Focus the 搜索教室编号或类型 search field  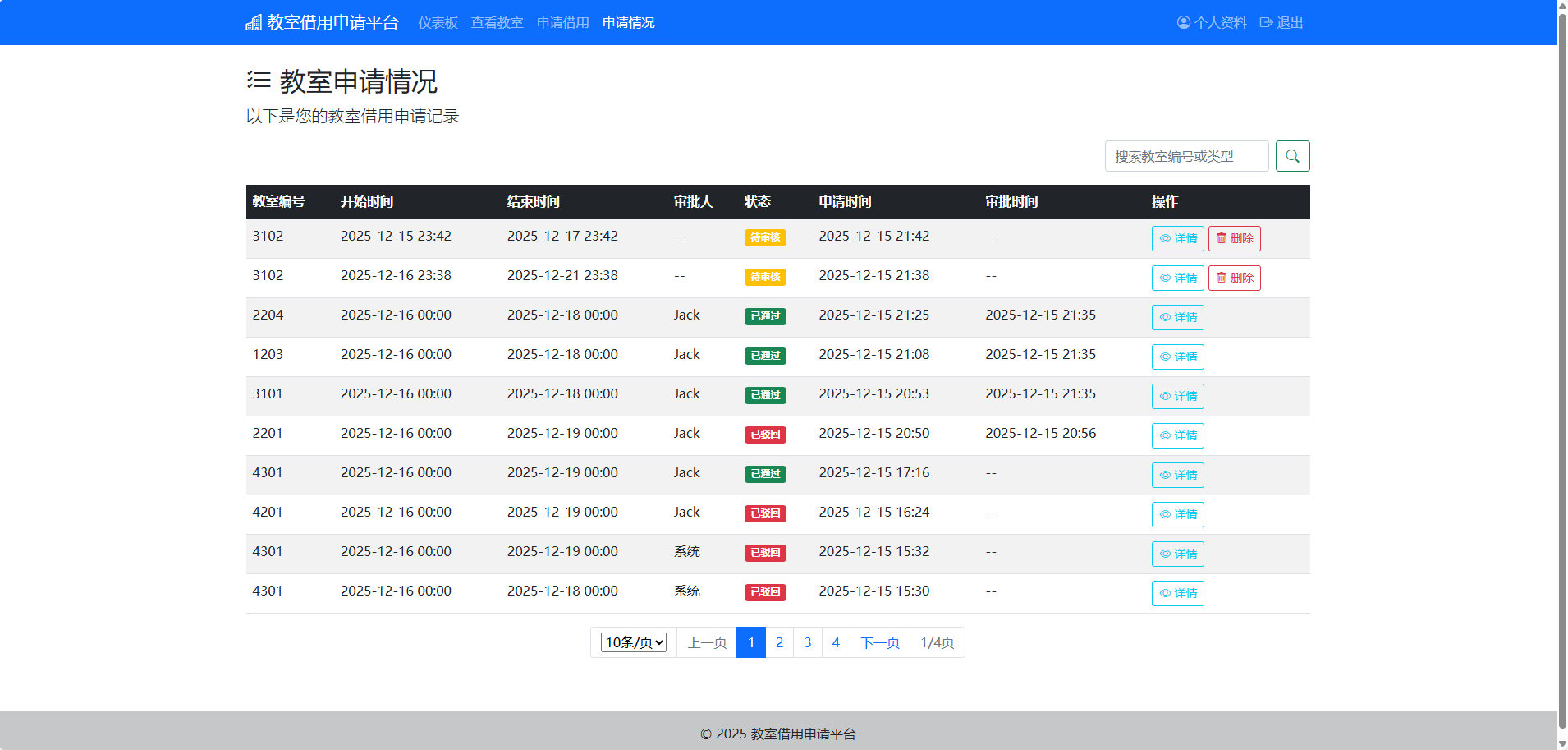point(1186,156)
